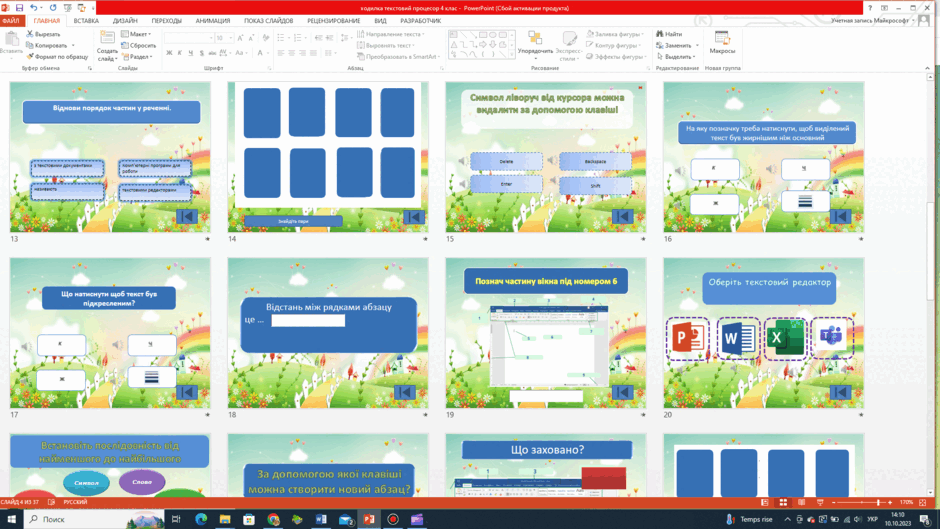Screen dimensions: 940x529
Task: Open Заливка фигуры shape fill menu
Action: pos(614,34)
